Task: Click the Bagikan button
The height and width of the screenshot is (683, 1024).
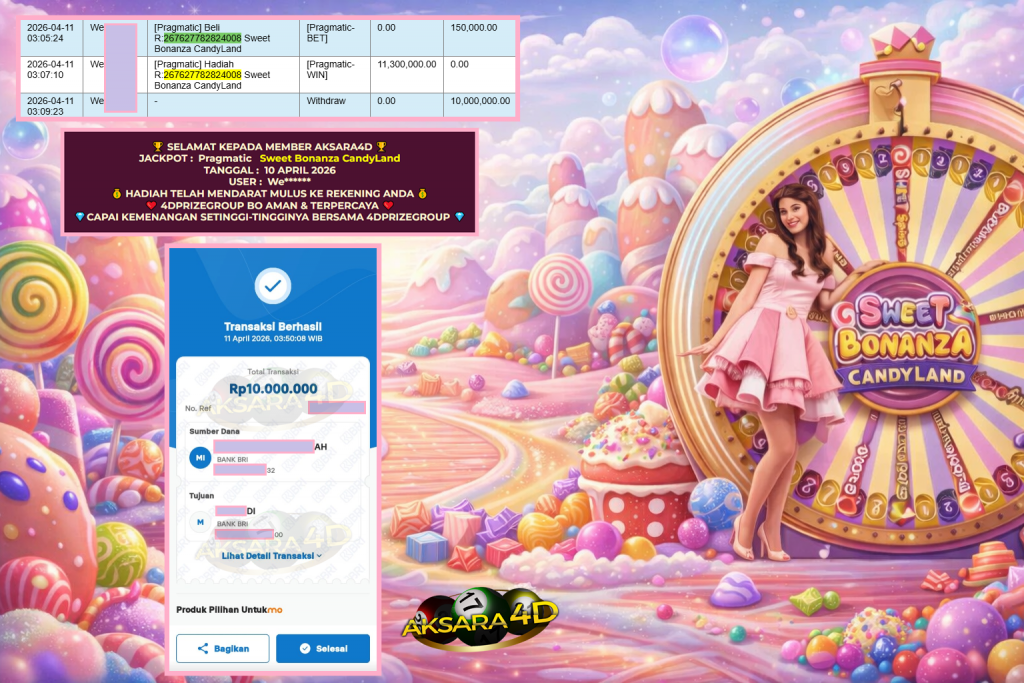Action: point(222,648)
